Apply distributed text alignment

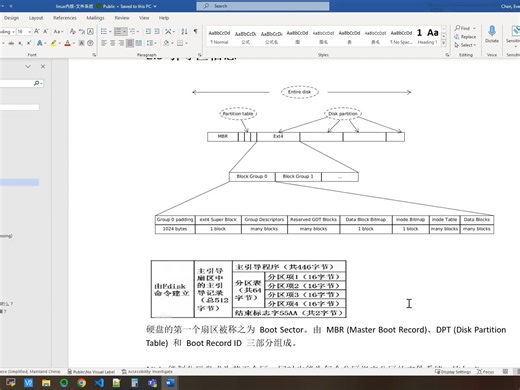139,43
